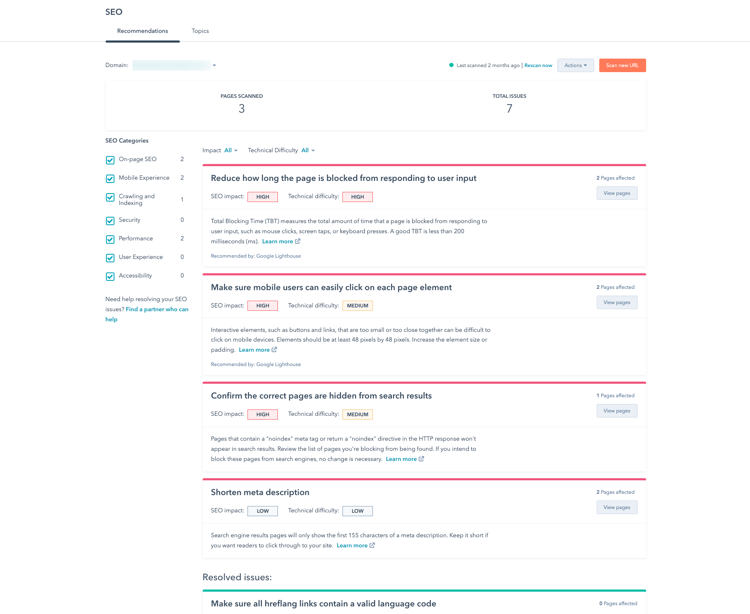This screenshot has height=614, width=750.
Task: Open the Domain selector dropdown
Action: click(x=174, y=65)
